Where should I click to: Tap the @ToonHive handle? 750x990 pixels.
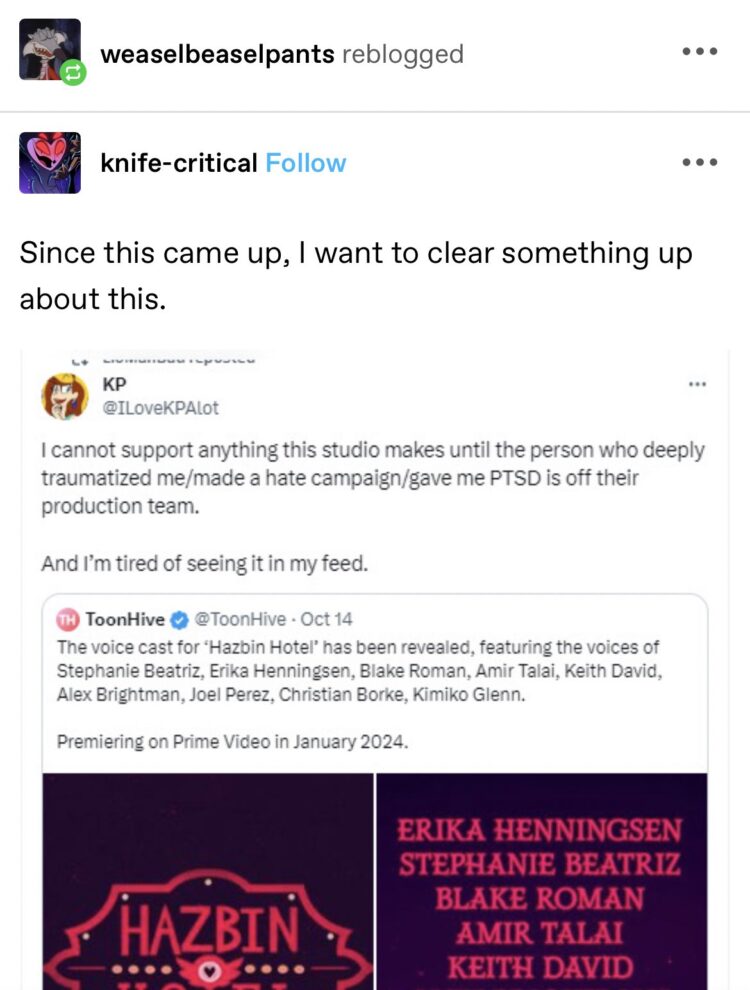(239, 619)
